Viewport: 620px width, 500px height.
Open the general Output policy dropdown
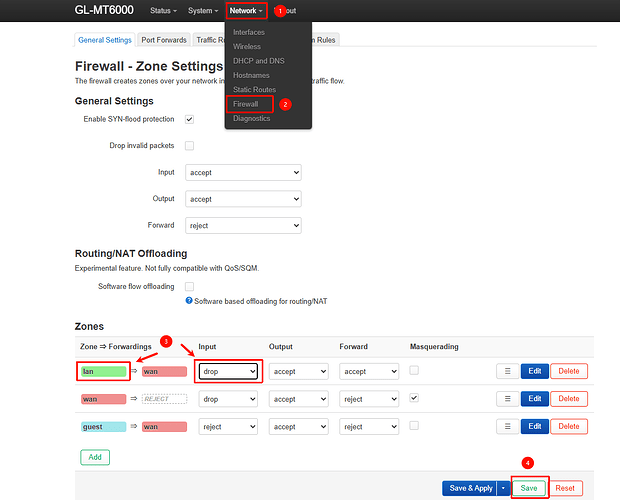click(x=243, y=199)
